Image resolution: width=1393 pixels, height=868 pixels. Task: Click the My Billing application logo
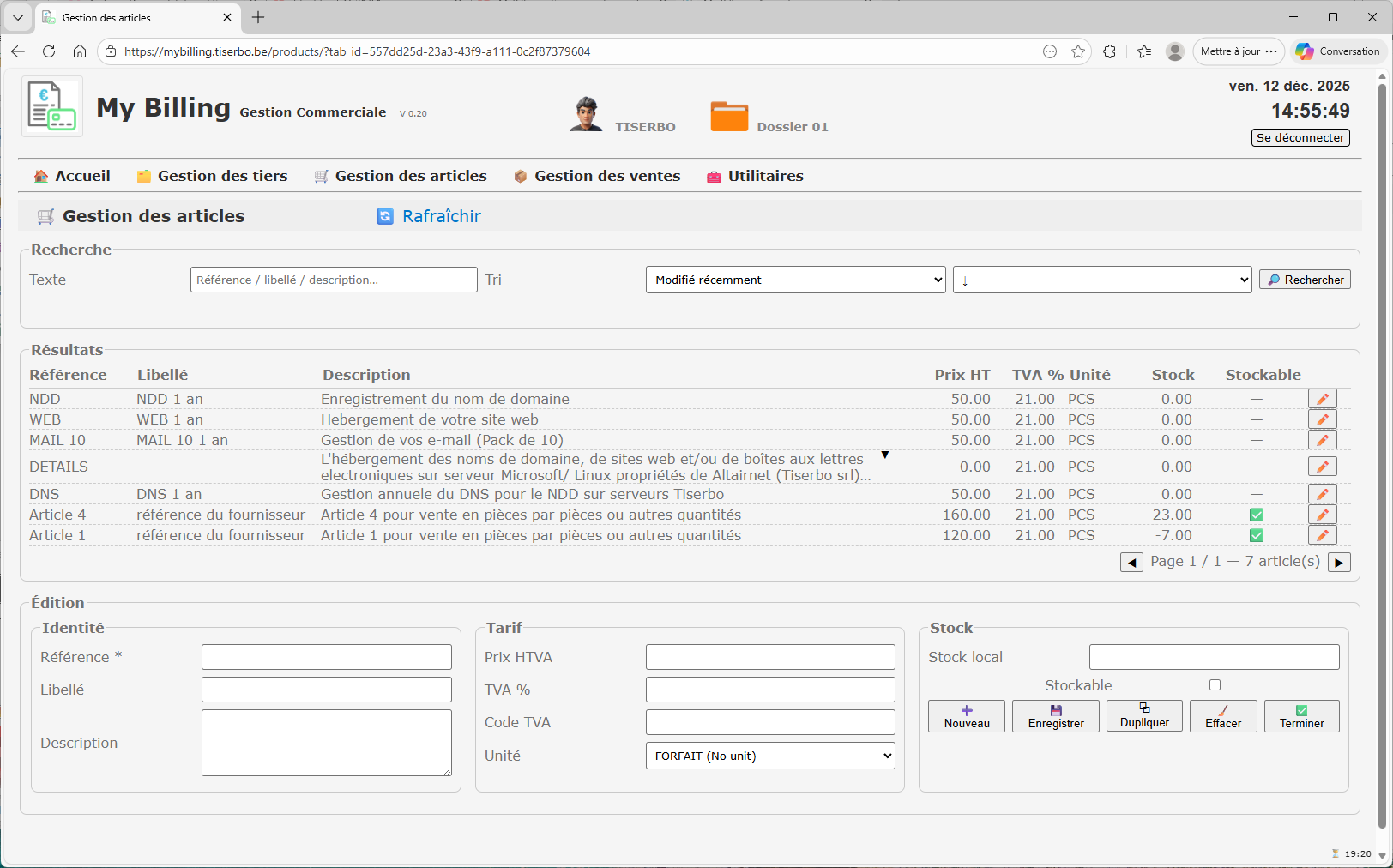pos(51,105)
